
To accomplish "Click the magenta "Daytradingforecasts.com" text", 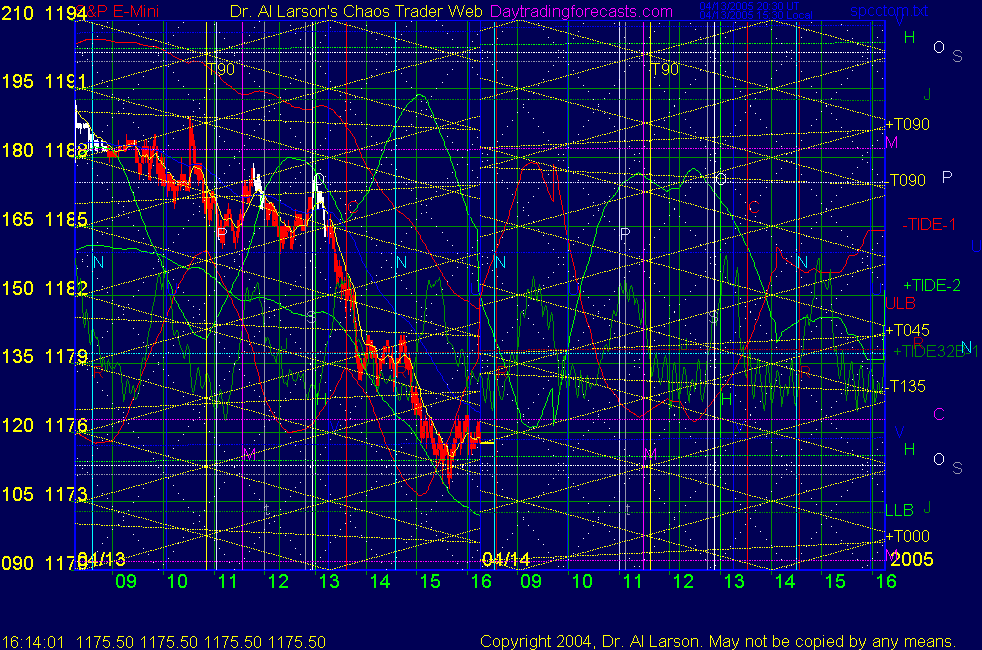I will pyautogui.click(x=581, y=11).
